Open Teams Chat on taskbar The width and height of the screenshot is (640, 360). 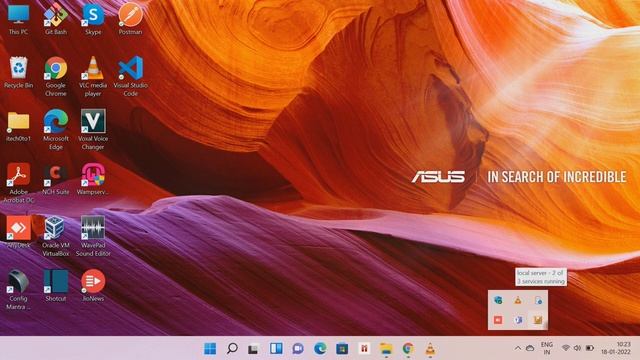pyautogui.click(x=298, y=349)
